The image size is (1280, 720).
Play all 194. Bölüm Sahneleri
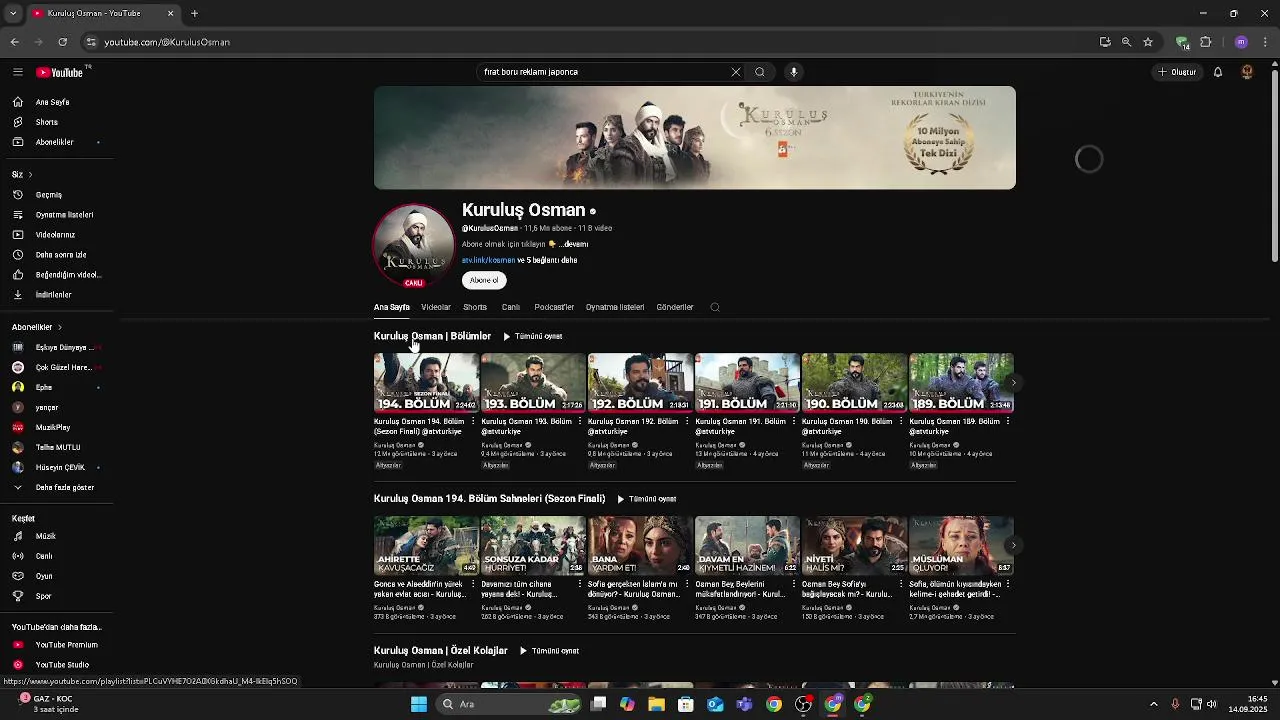click(647, 499)
